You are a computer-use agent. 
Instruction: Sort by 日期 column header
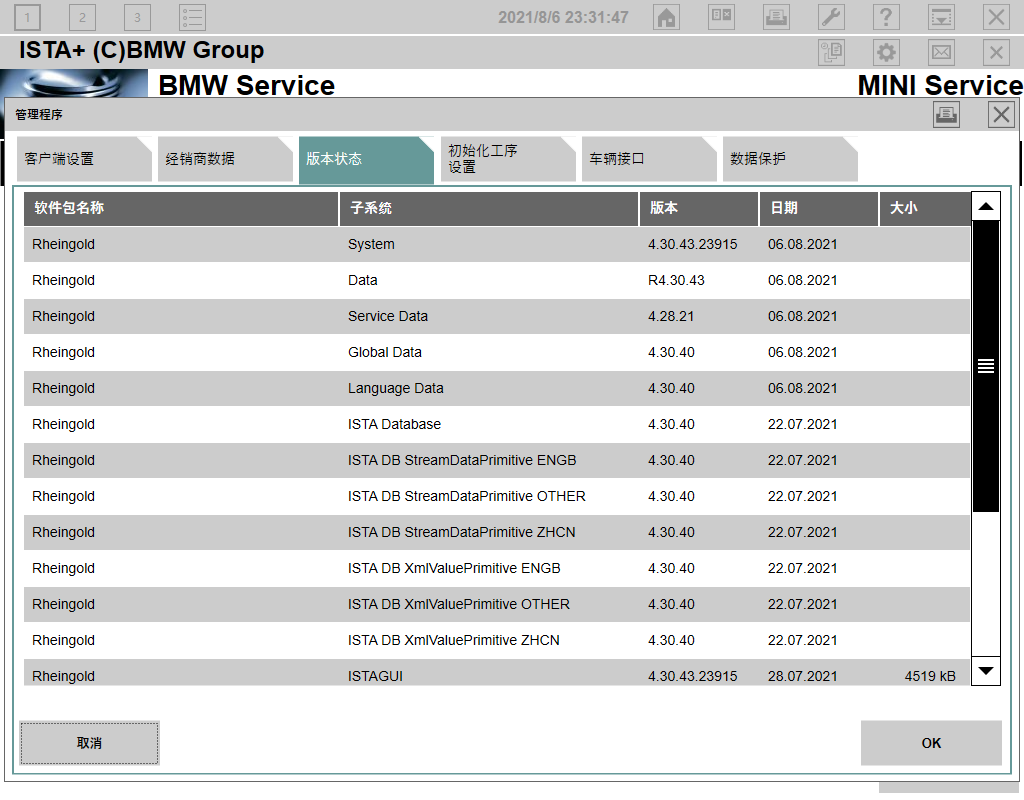point(819,208)
